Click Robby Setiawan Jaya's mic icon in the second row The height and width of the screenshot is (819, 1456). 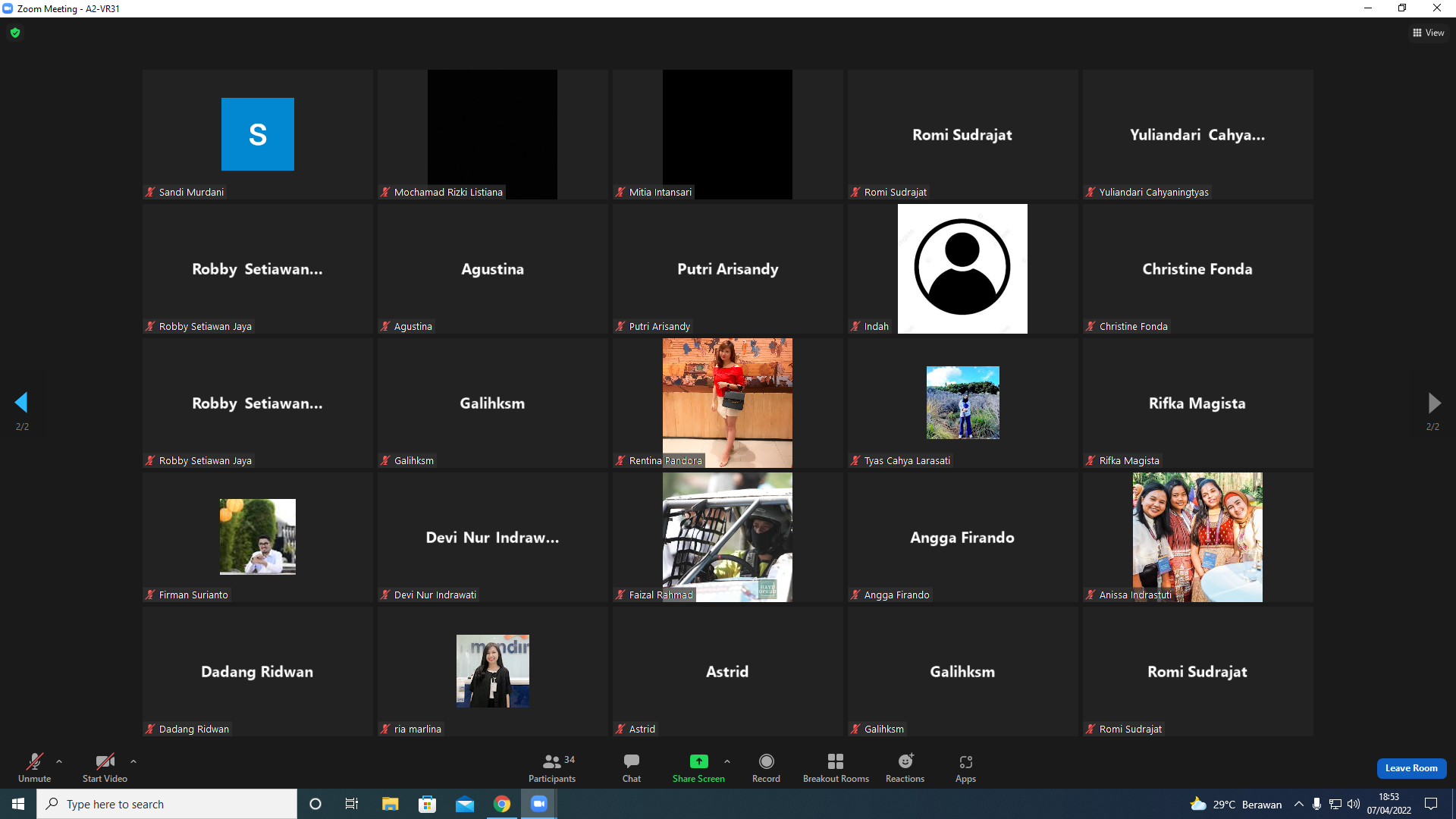150,327
